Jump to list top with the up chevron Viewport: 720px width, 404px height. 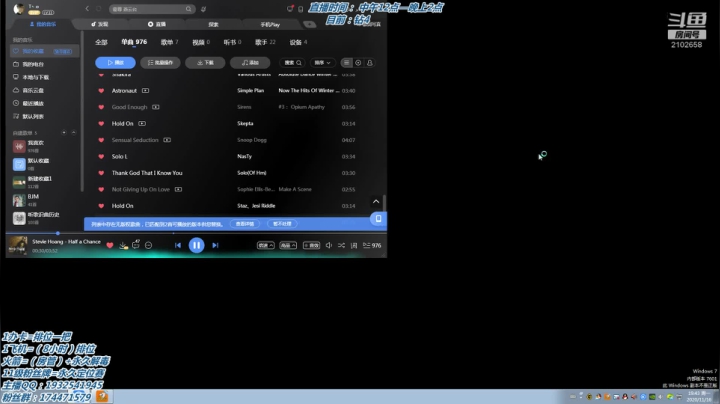pyautogui.click(x=376, y=202)
